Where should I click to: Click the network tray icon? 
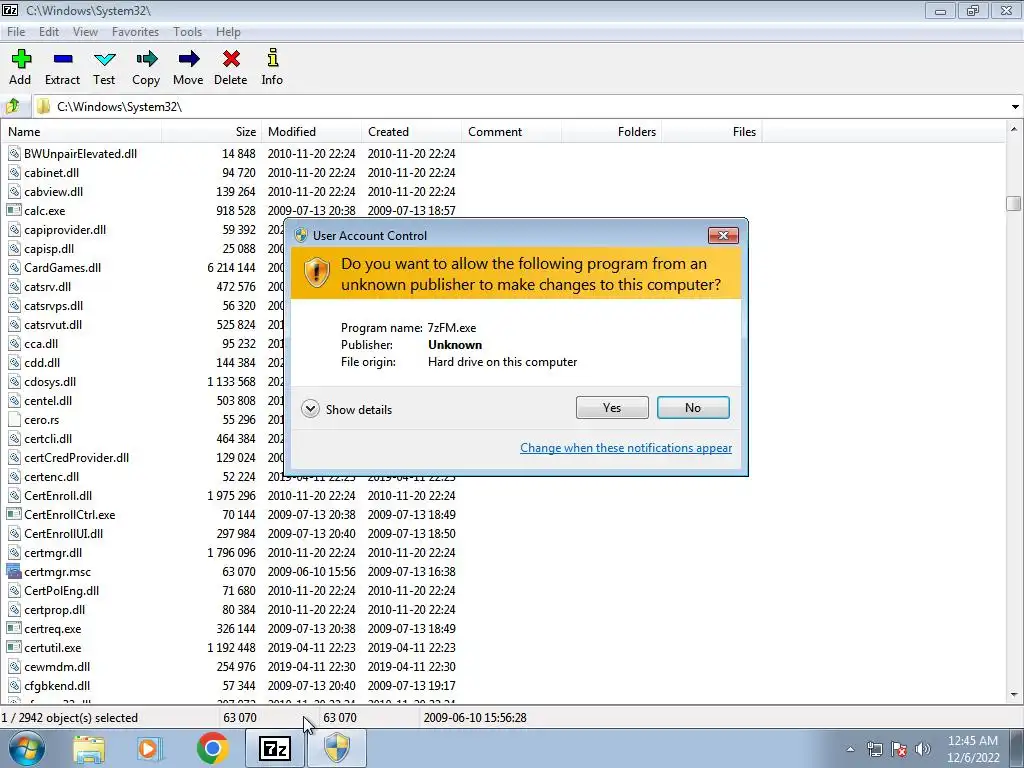pos(874,749)
